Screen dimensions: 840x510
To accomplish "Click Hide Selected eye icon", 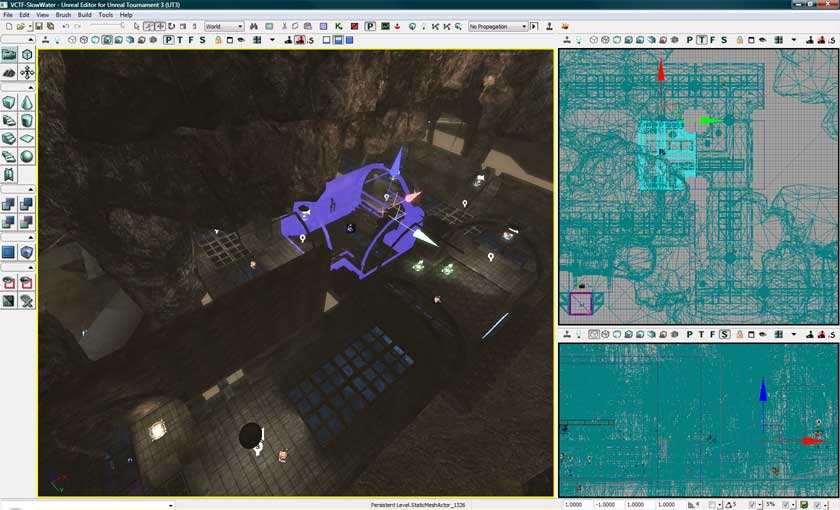I will point(27,282).
